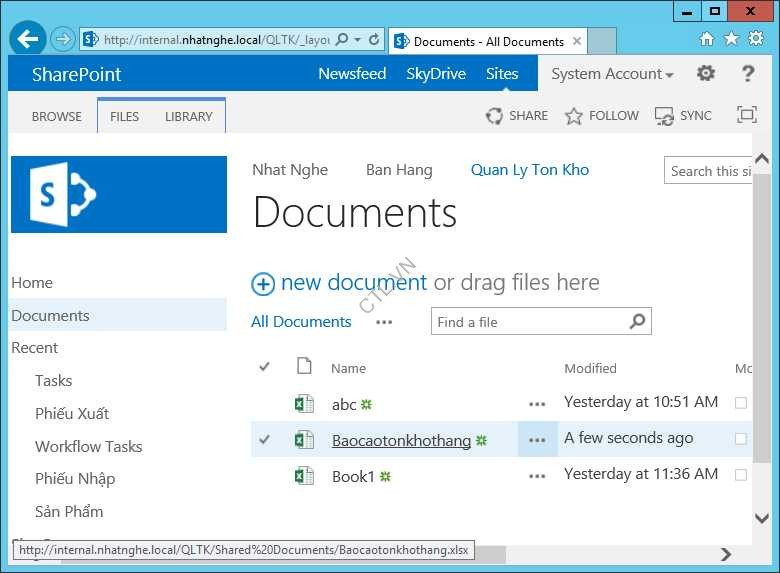Open ellipsis menu for Book1 file
Screen dimensions: 780x573
pos(537,477)
